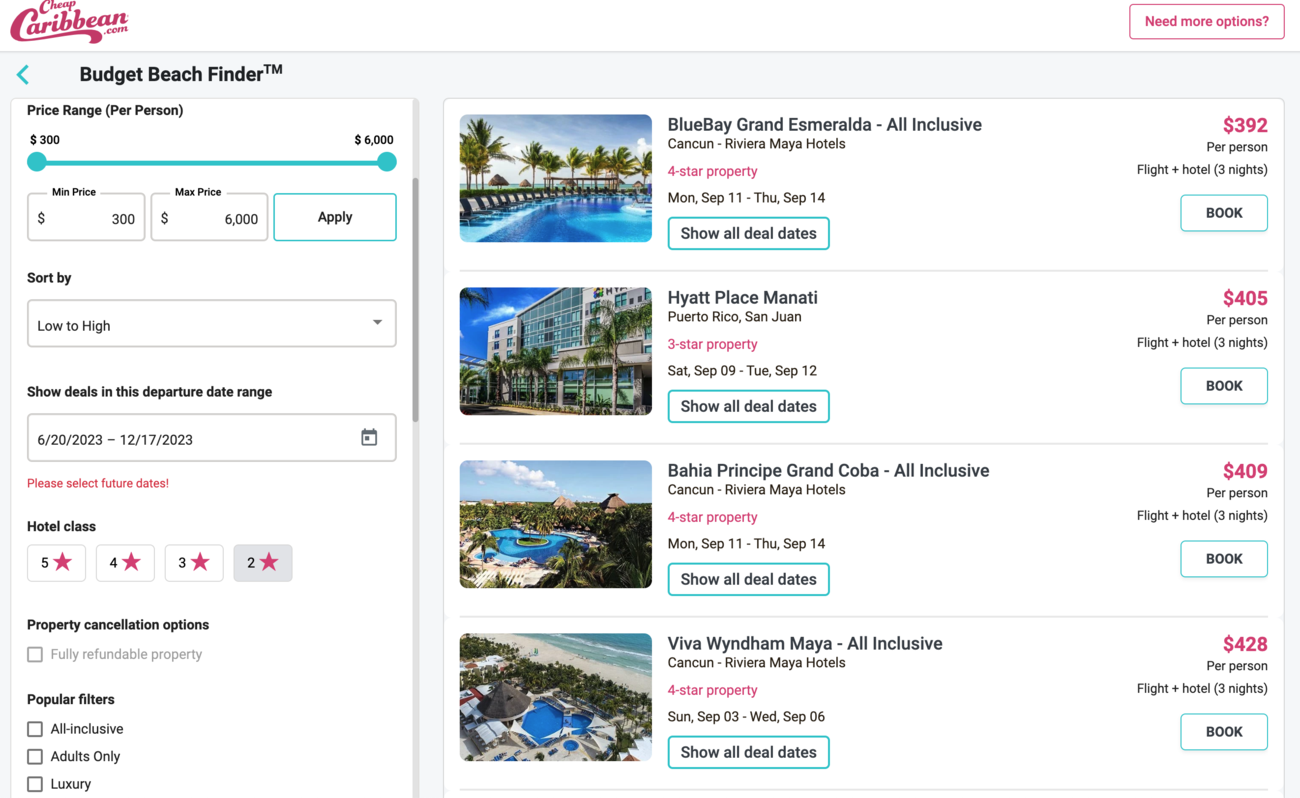The image size is (1300, 798).
Task: Click the $428 price
Action: point(1245,644)
